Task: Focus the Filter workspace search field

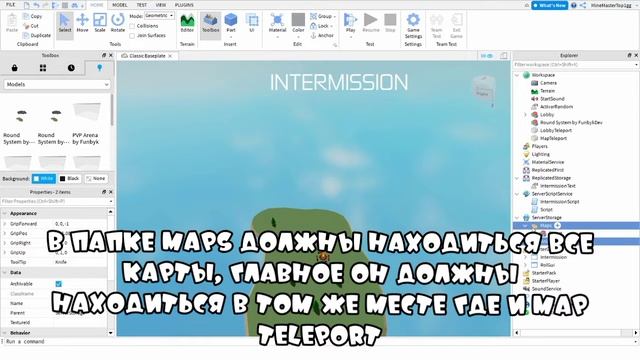Action: tap(575, 64)
